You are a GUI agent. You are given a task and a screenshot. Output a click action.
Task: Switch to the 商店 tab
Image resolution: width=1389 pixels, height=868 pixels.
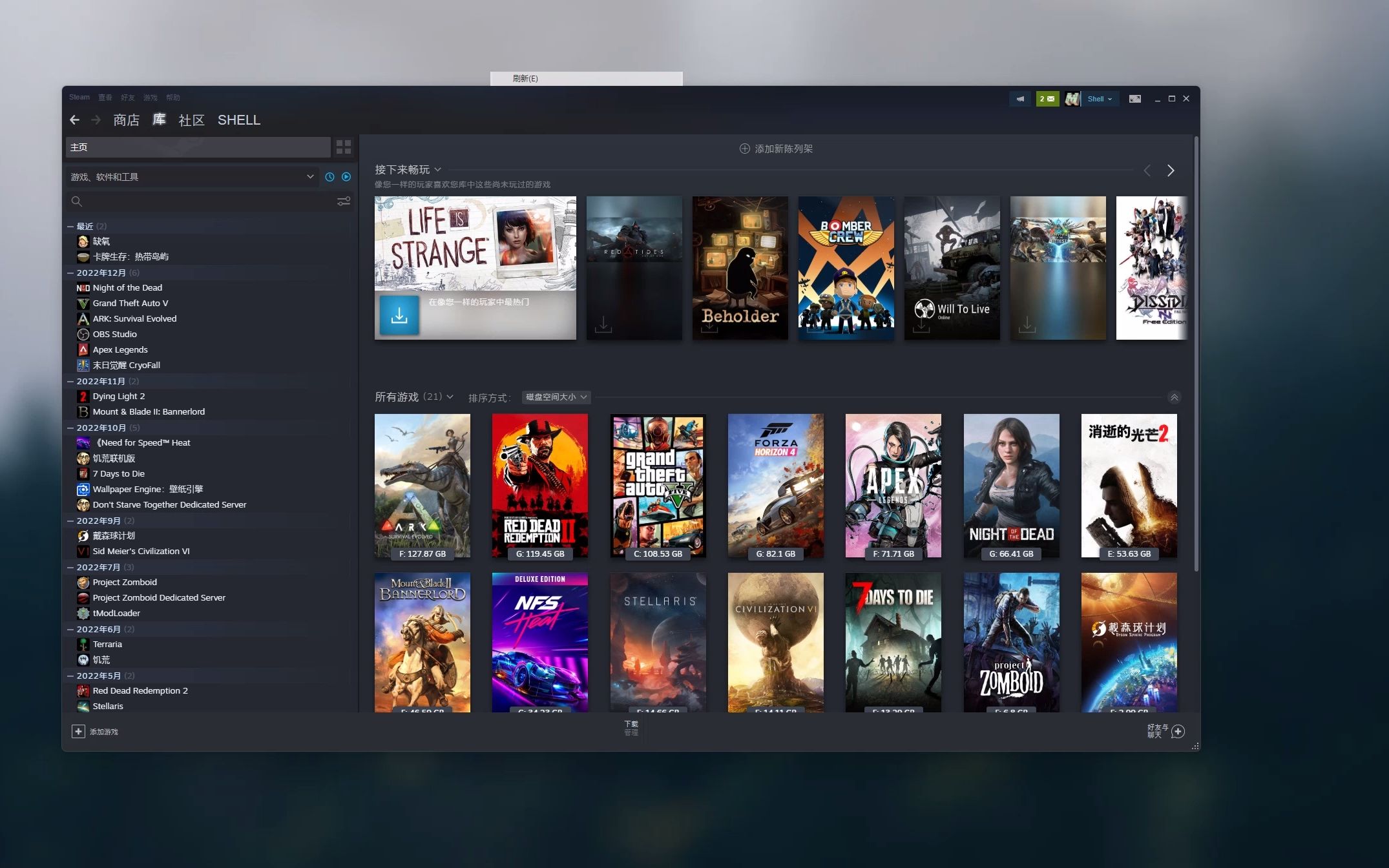point(126,120)
